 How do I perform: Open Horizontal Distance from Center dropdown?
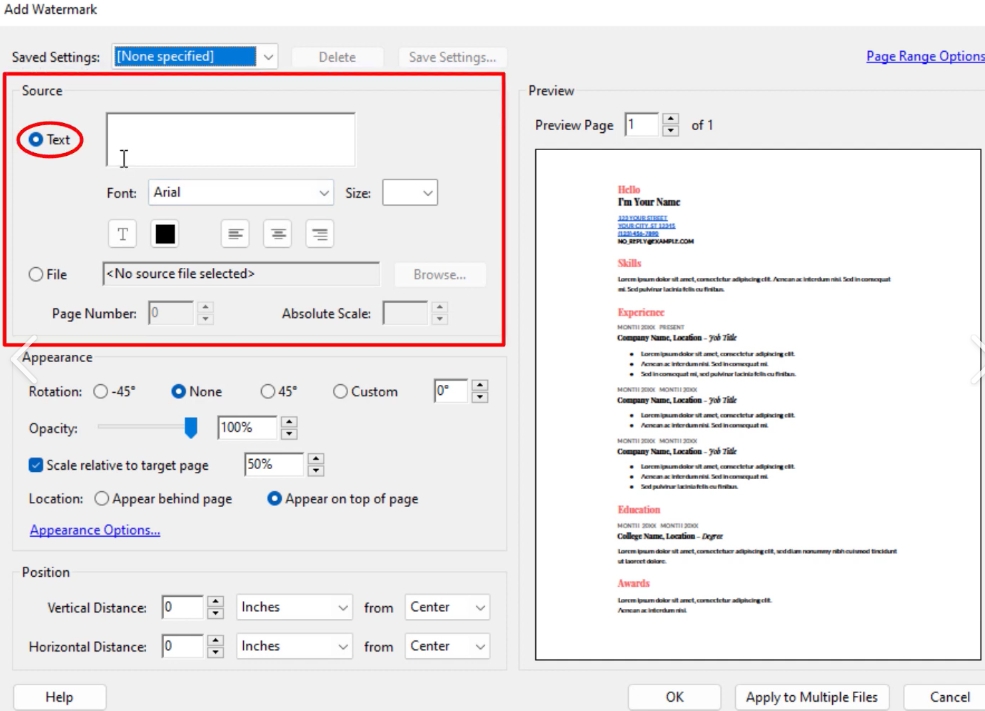pos(447,646)
